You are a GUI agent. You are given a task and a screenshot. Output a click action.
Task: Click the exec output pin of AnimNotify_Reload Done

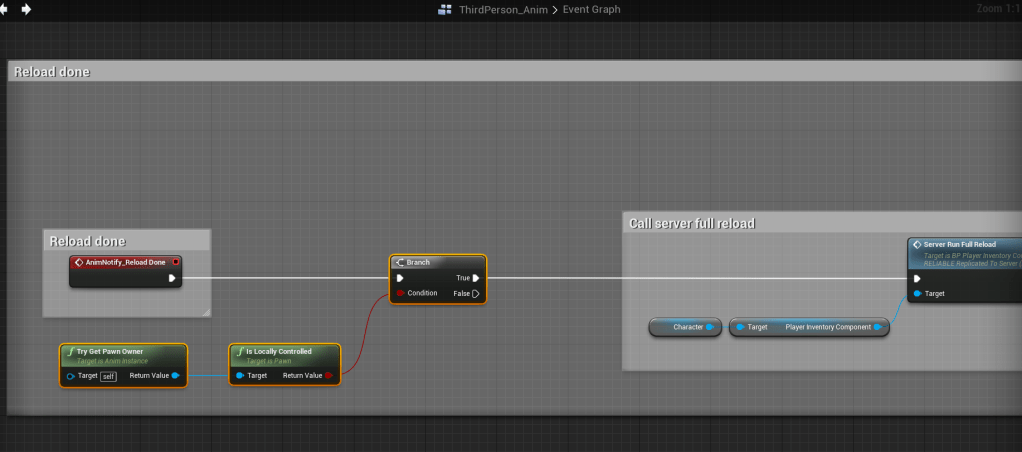click(173, 278)
